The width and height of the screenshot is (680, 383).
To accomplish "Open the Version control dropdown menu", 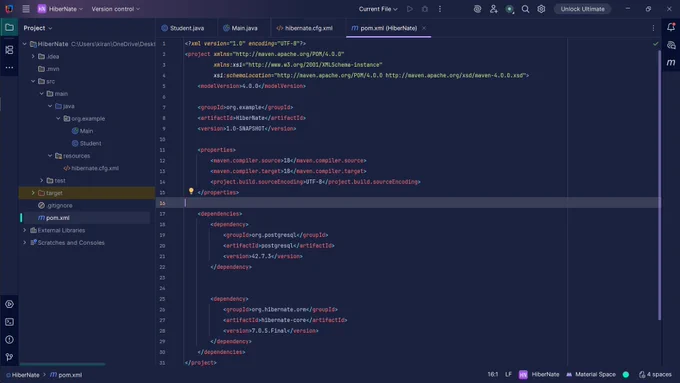I will click(115, 9).
